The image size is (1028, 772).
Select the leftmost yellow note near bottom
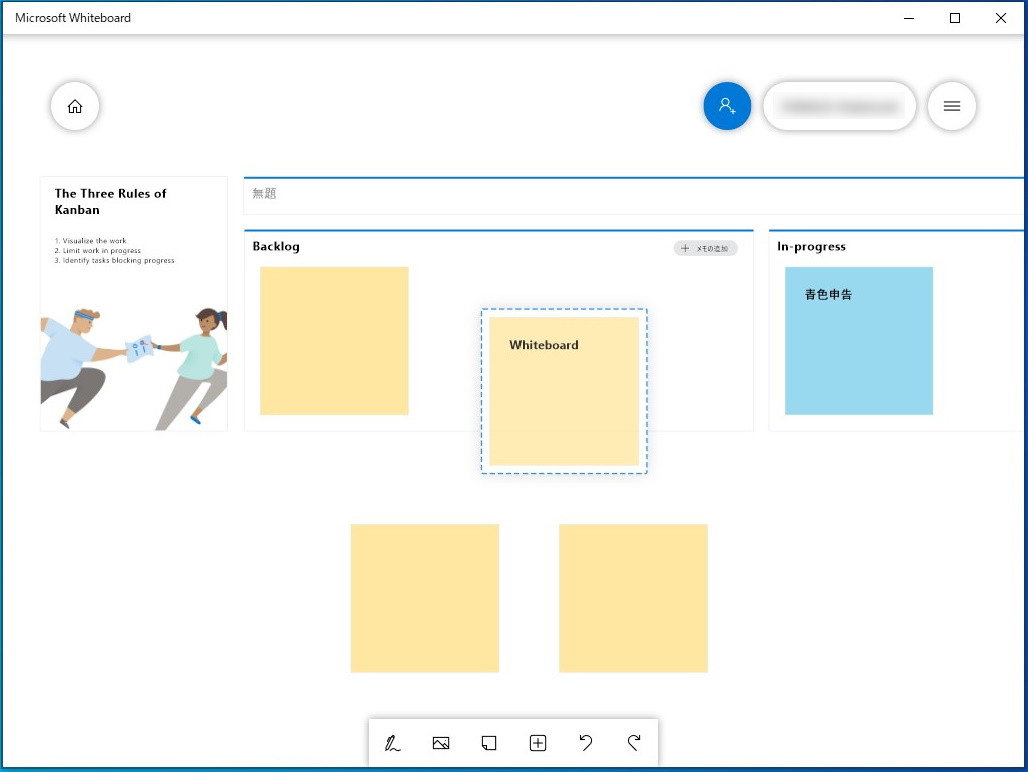[x=424, y=597]
